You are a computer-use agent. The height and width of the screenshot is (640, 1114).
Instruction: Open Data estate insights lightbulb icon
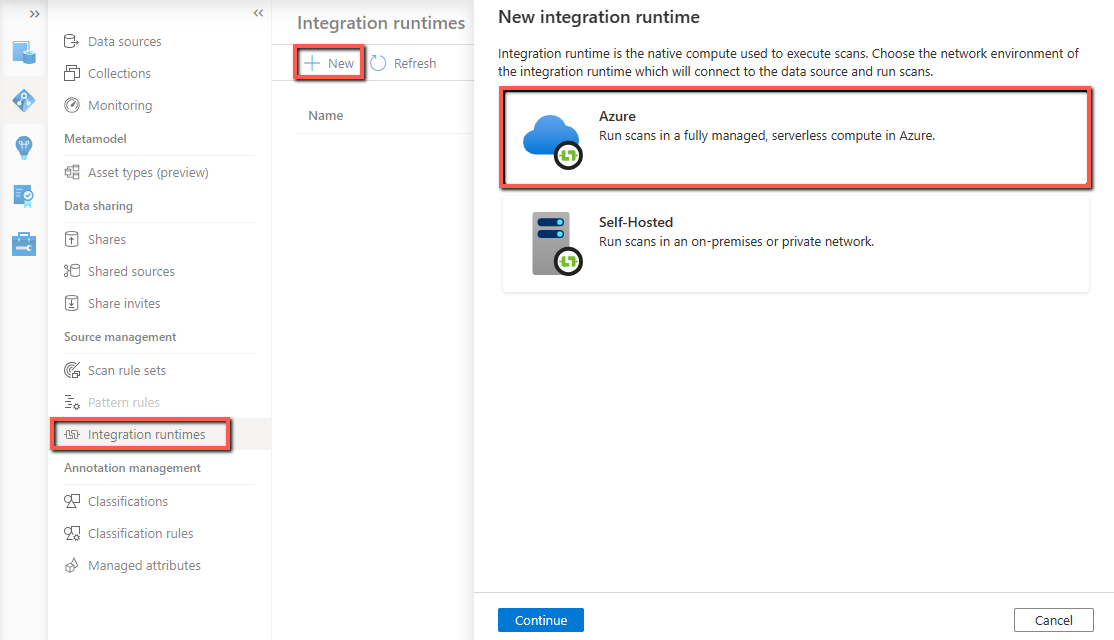[24, 148]
